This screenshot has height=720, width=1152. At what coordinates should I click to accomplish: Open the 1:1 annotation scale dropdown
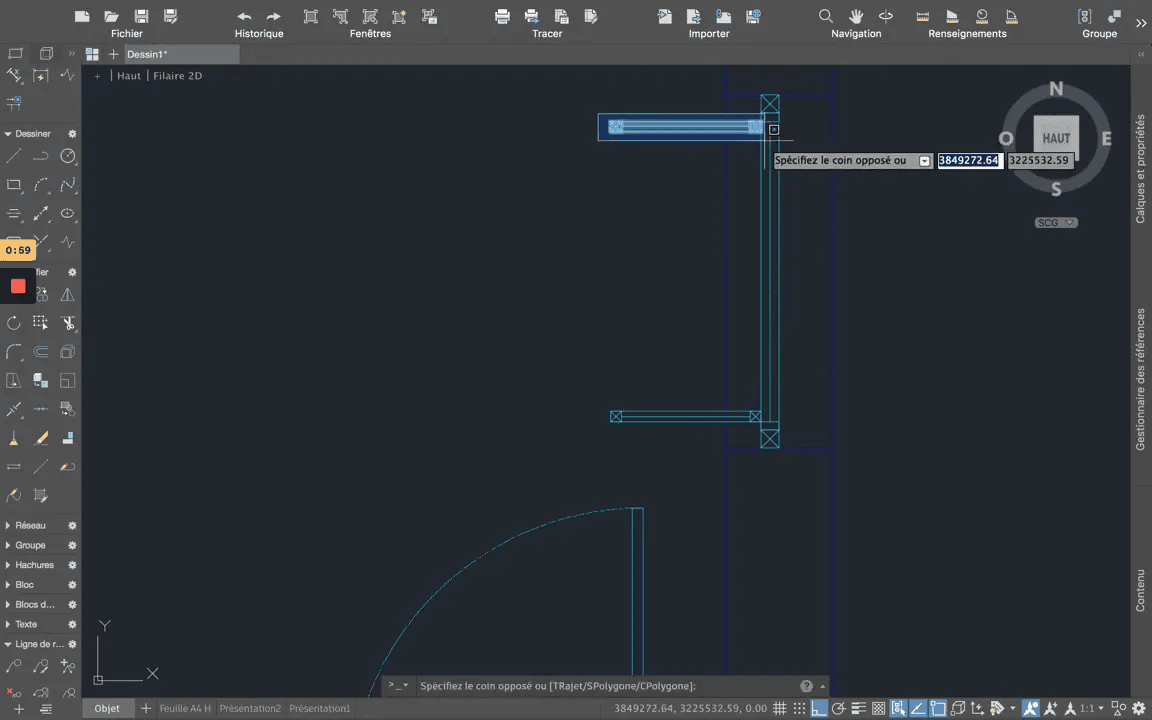(x=1091, y=708)
